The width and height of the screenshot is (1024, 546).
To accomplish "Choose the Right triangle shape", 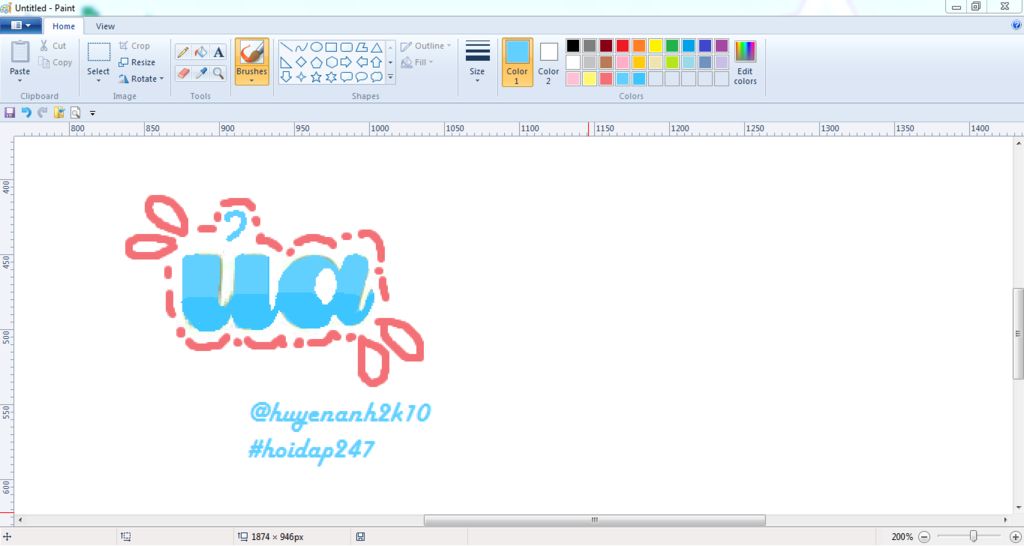I will (x=286, y=63).
